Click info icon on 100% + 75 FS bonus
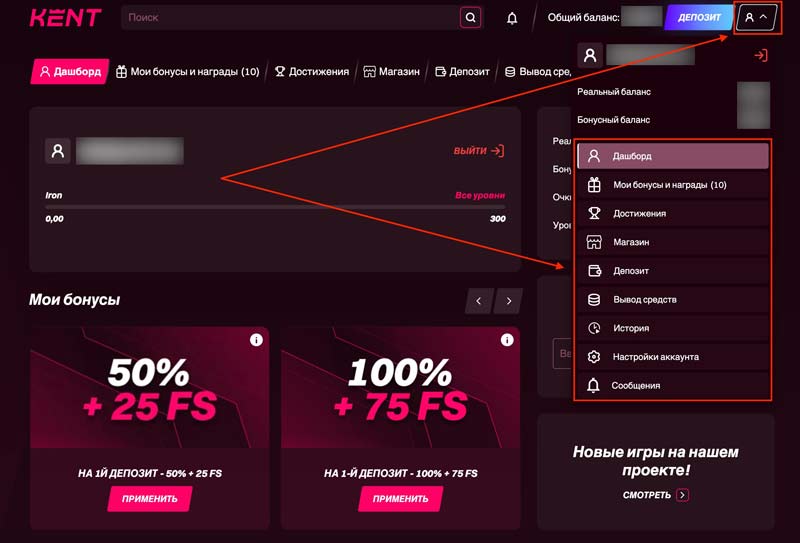This screenshot has height=543, width=800. pyautogui.click(x=507, y=340)
